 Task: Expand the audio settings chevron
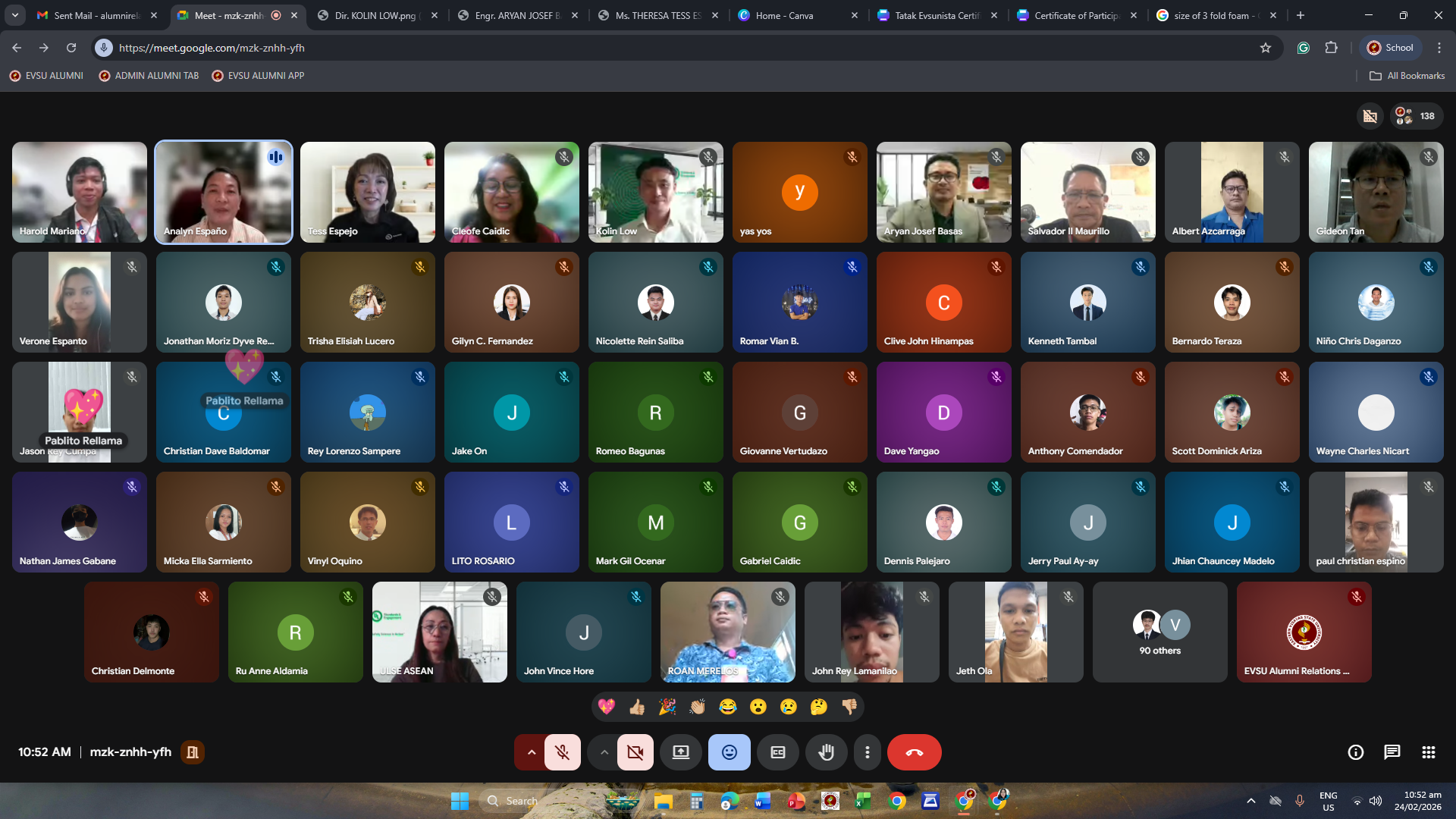tap(532, 752)
